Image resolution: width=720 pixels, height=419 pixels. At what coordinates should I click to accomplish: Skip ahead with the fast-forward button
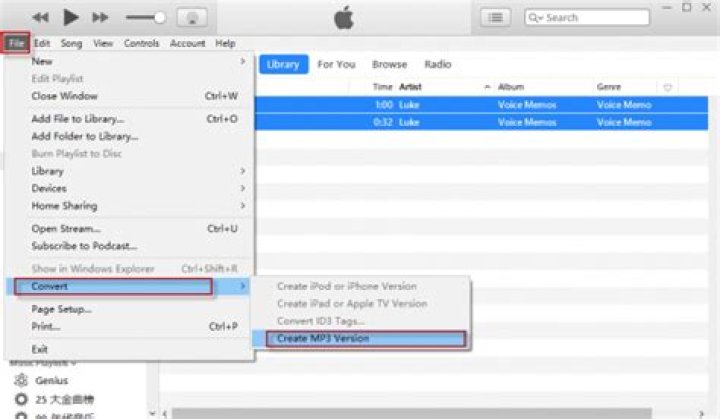100,18
